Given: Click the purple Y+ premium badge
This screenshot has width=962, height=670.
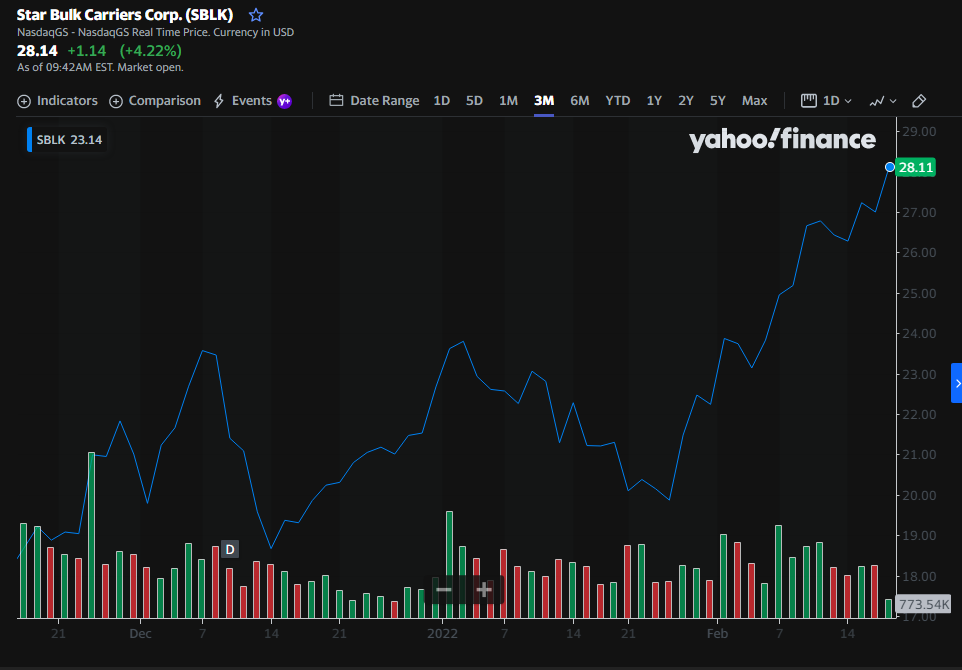Looking at the screenshot, I should (284, 101).
